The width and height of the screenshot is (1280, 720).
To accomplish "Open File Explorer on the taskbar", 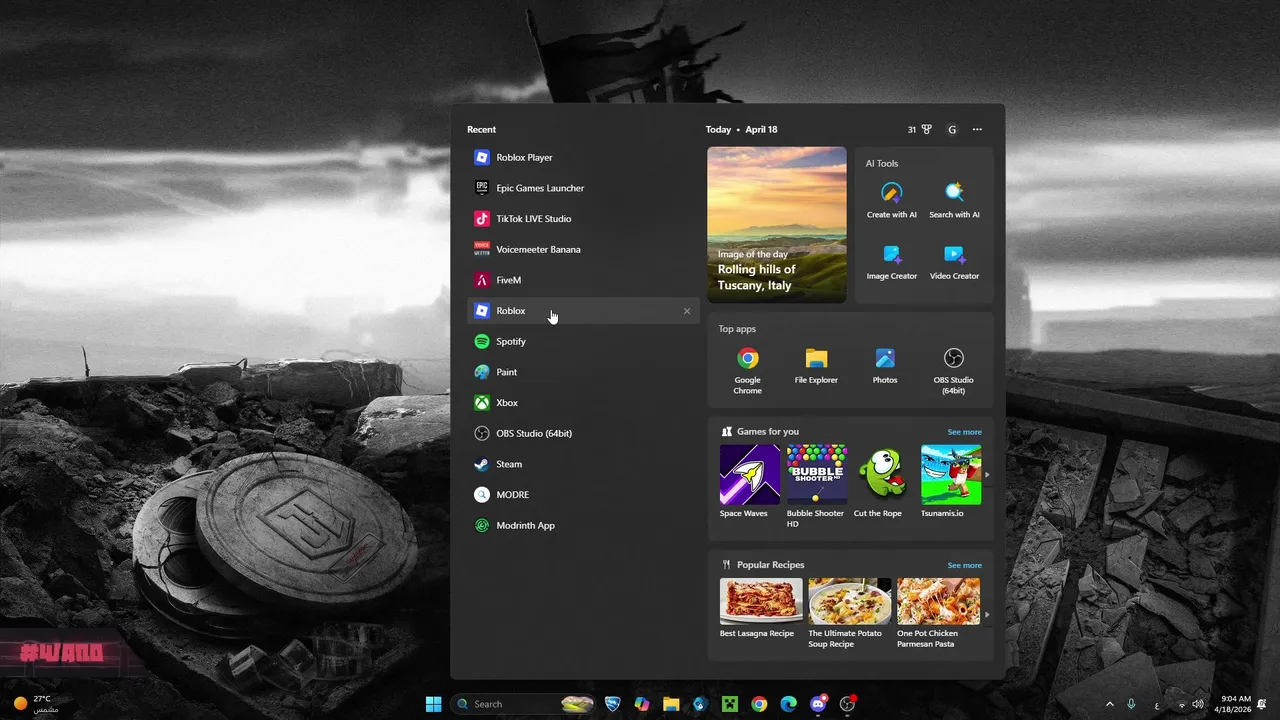I will tap(671, 704).
